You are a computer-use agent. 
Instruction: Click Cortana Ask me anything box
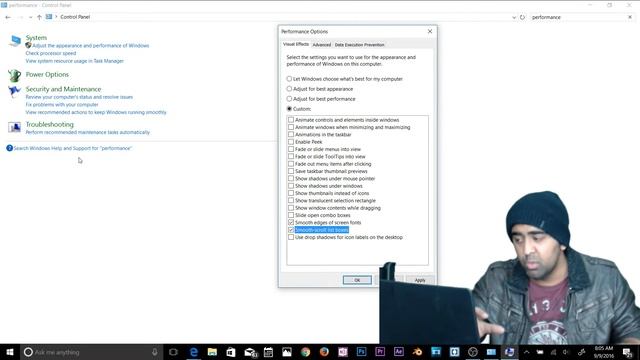click(91, 352)
